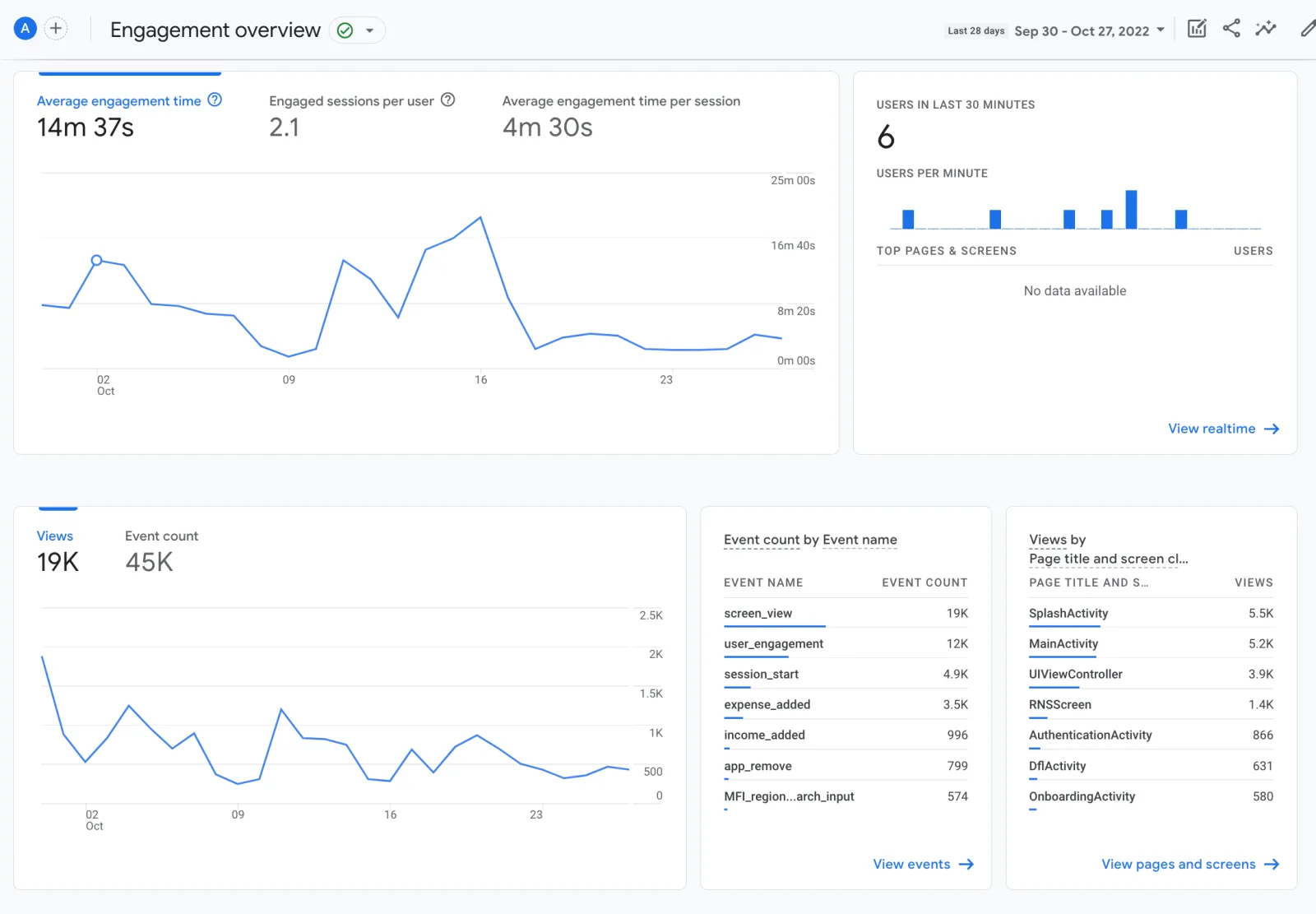Image resolution: width=1316 pixels, height=914 pixels.
Task: Click the tallest users-per-minute bar
Action: [x=1131, y=209]
